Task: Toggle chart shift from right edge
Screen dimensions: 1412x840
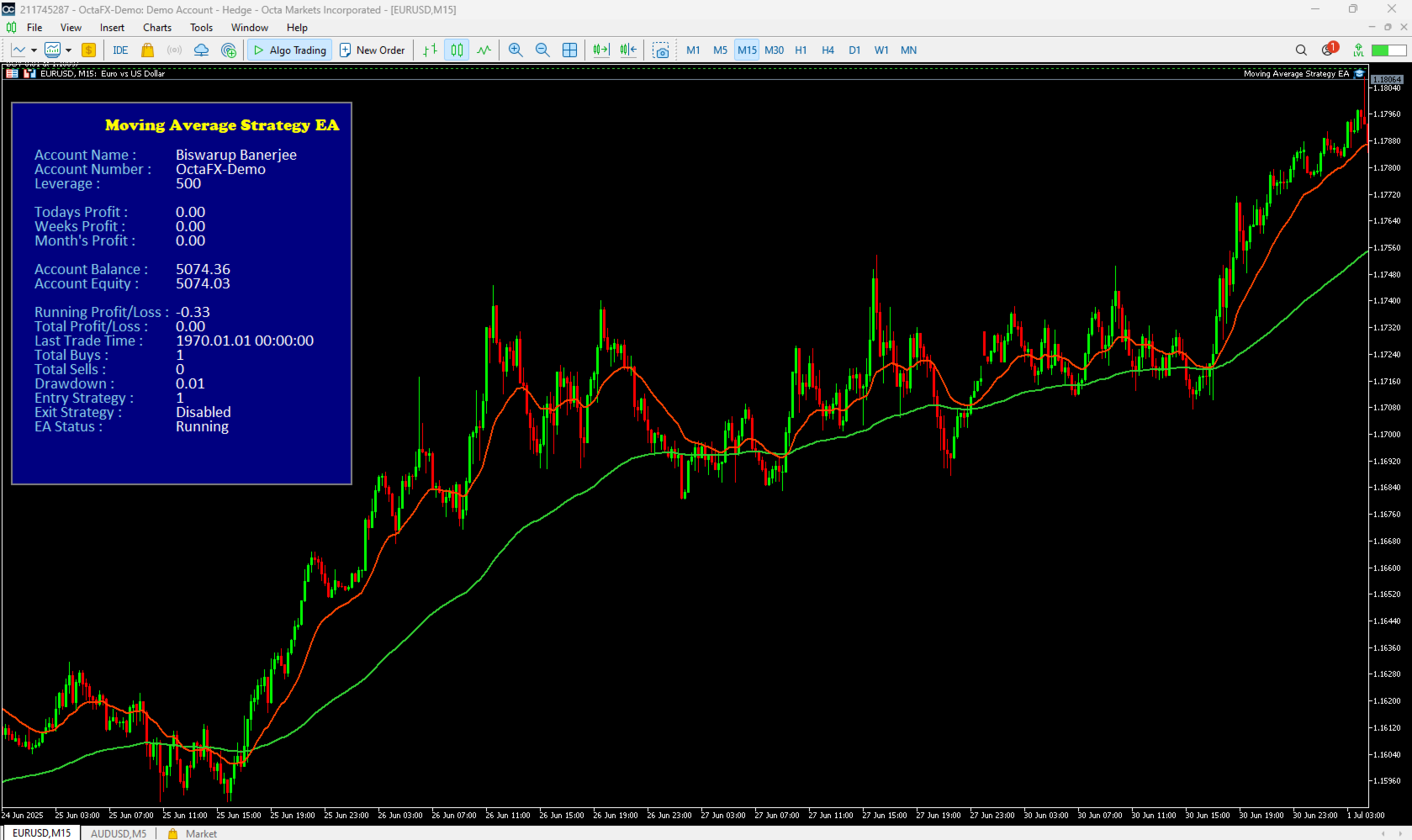Action: (x=628, y=50)
